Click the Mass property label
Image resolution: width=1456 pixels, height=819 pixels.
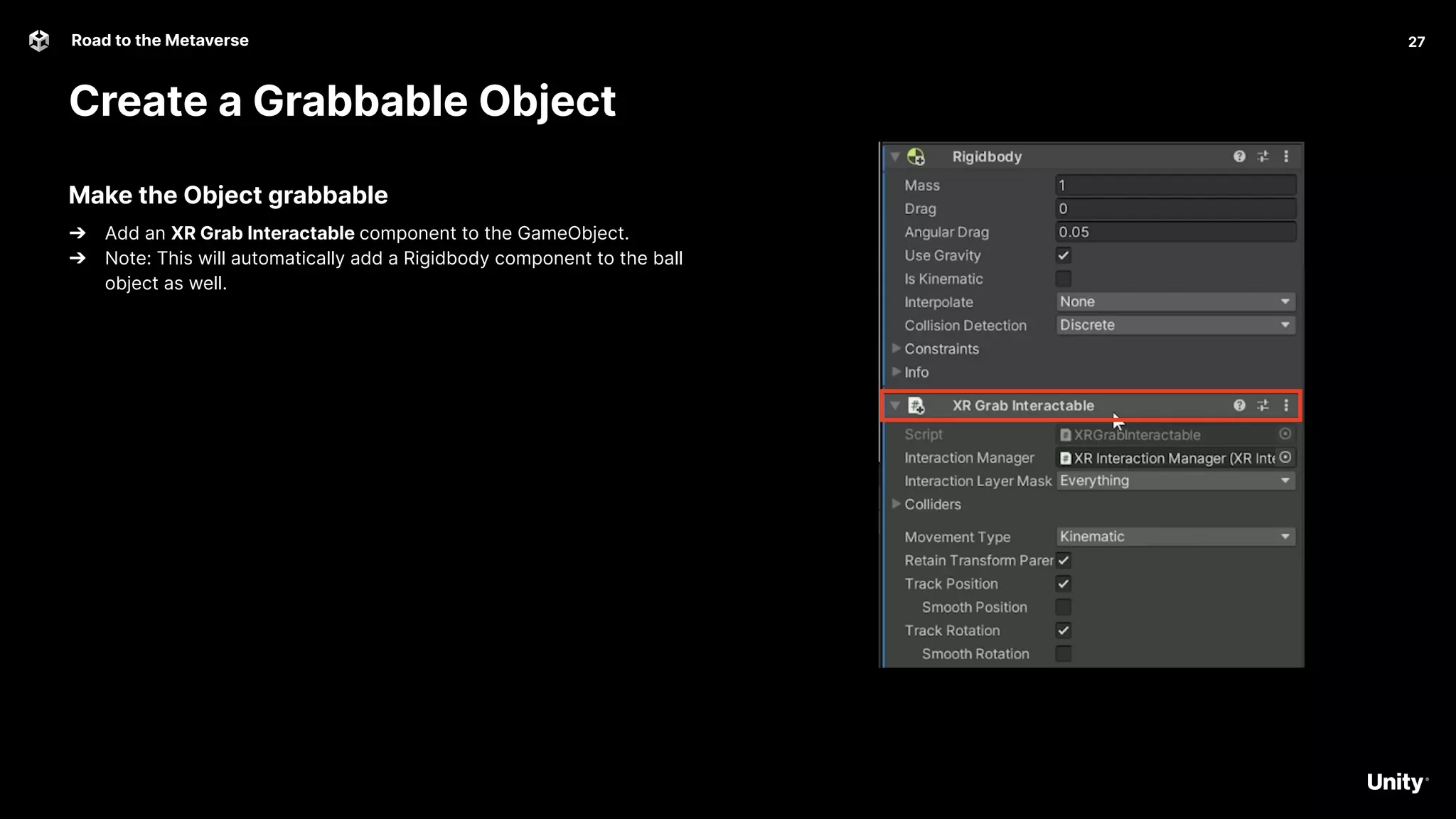922,186
